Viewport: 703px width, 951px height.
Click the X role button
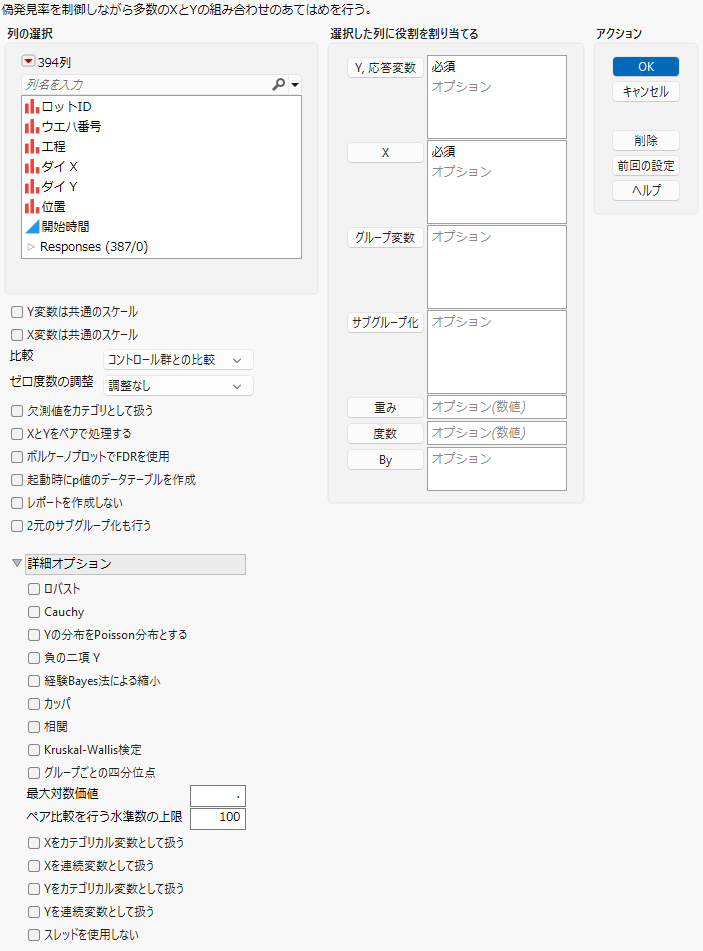click(385, 153)
